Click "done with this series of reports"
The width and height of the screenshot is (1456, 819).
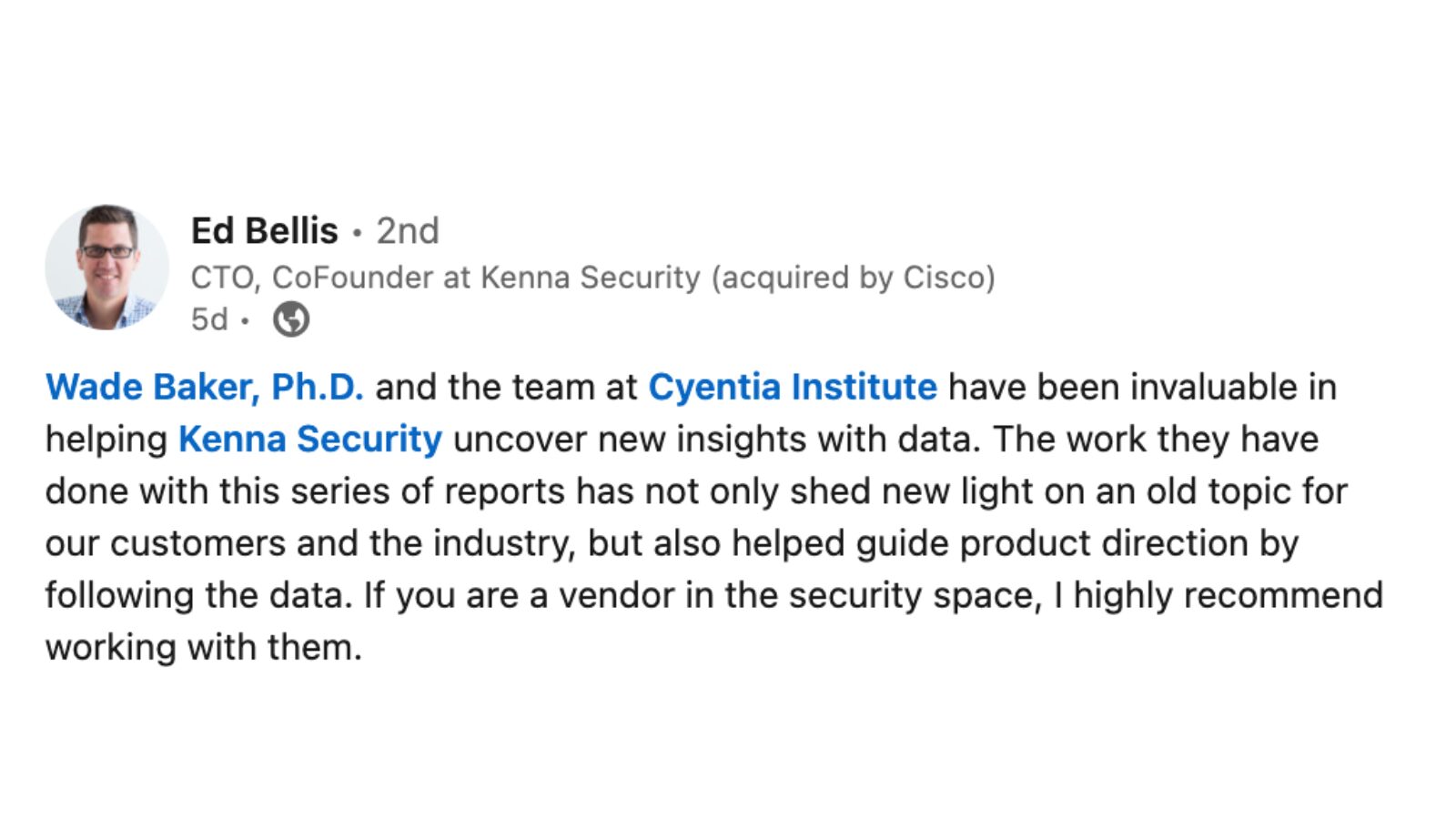[x=306, y=490]
